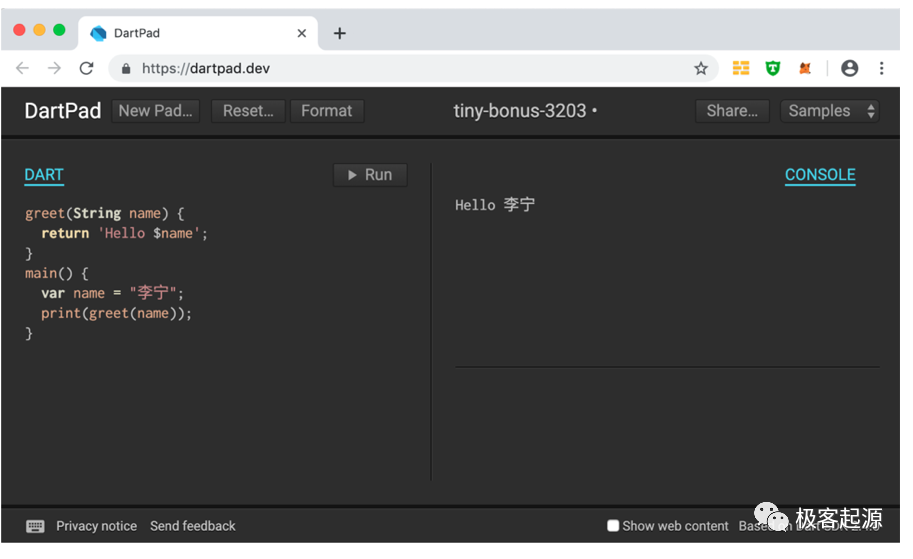Click the browser back arrow
This screenshot has height=559, width=913.
pyautogui.click(x=22, y=68)
